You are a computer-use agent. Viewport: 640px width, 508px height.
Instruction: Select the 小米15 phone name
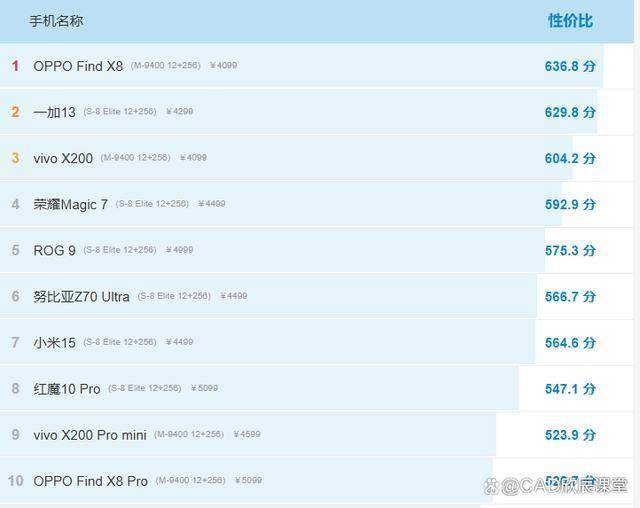tap(54, 342)
